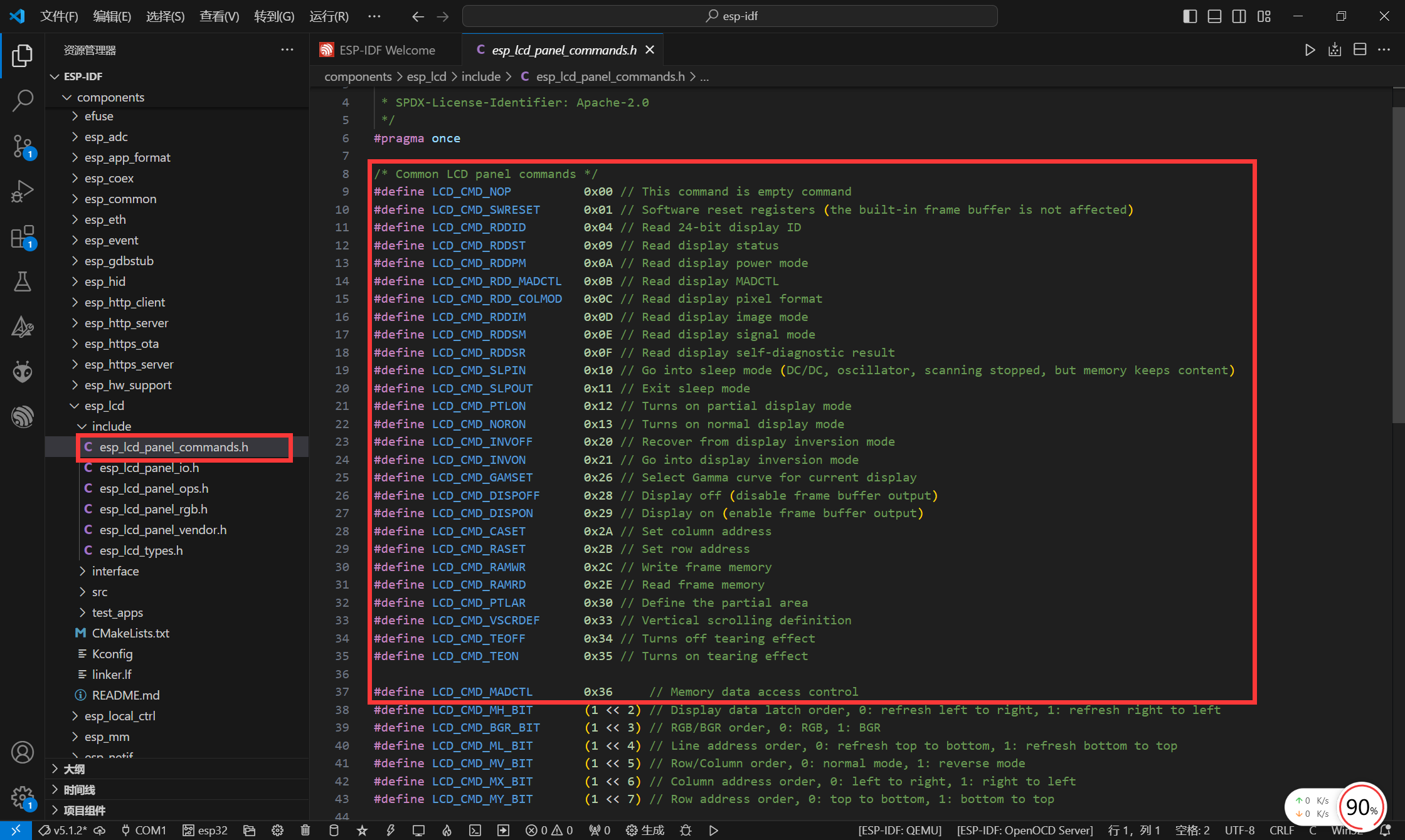Viewport: 1405px width, 840px height.
Task: Click split editor layout icon in editor toolbar
Action: tap(1360, 50)
